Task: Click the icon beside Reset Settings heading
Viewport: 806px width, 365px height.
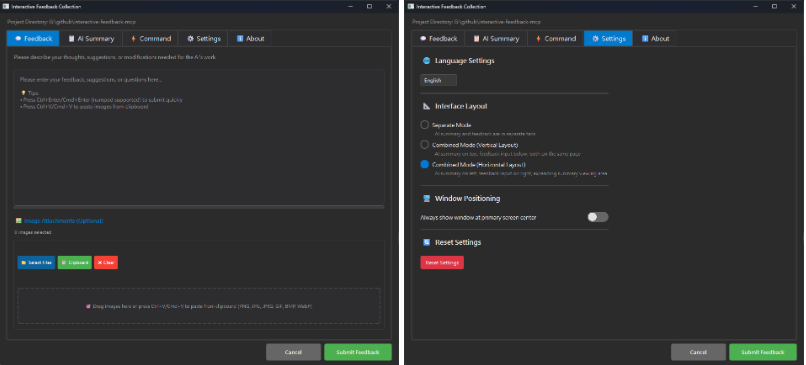Action: tap(426, 242)
